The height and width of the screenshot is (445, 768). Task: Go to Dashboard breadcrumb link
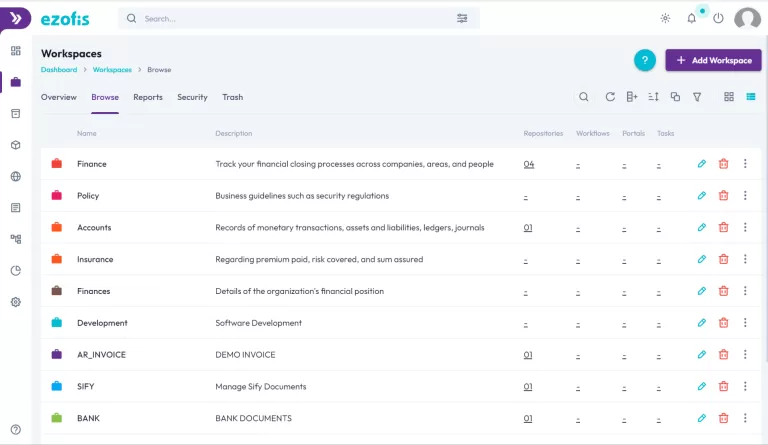click(59, 70)
